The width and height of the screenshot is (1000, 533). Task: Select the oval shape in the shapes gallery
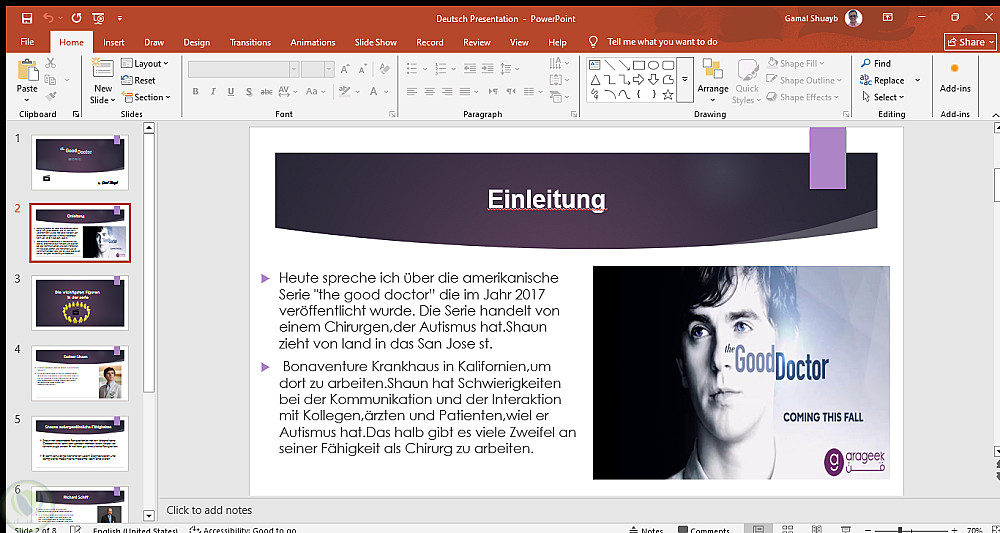click(653, 64)
